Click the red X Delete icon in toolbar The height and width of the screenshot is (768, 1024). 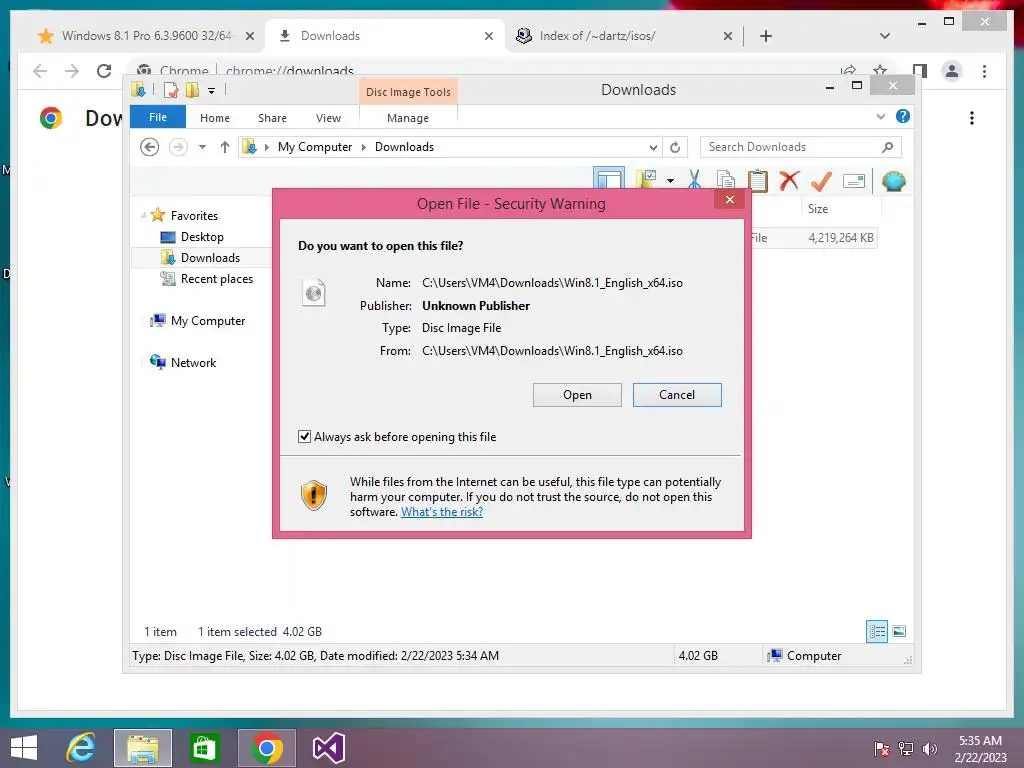click(789, 180)
